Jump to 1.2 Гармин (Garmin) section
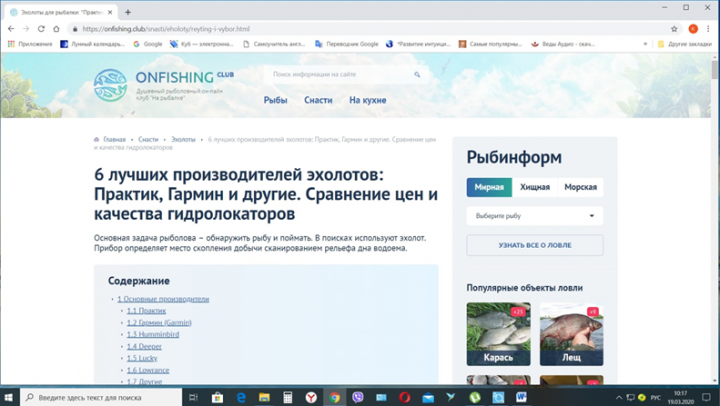720x406 pixels. [x=159, y=323]
